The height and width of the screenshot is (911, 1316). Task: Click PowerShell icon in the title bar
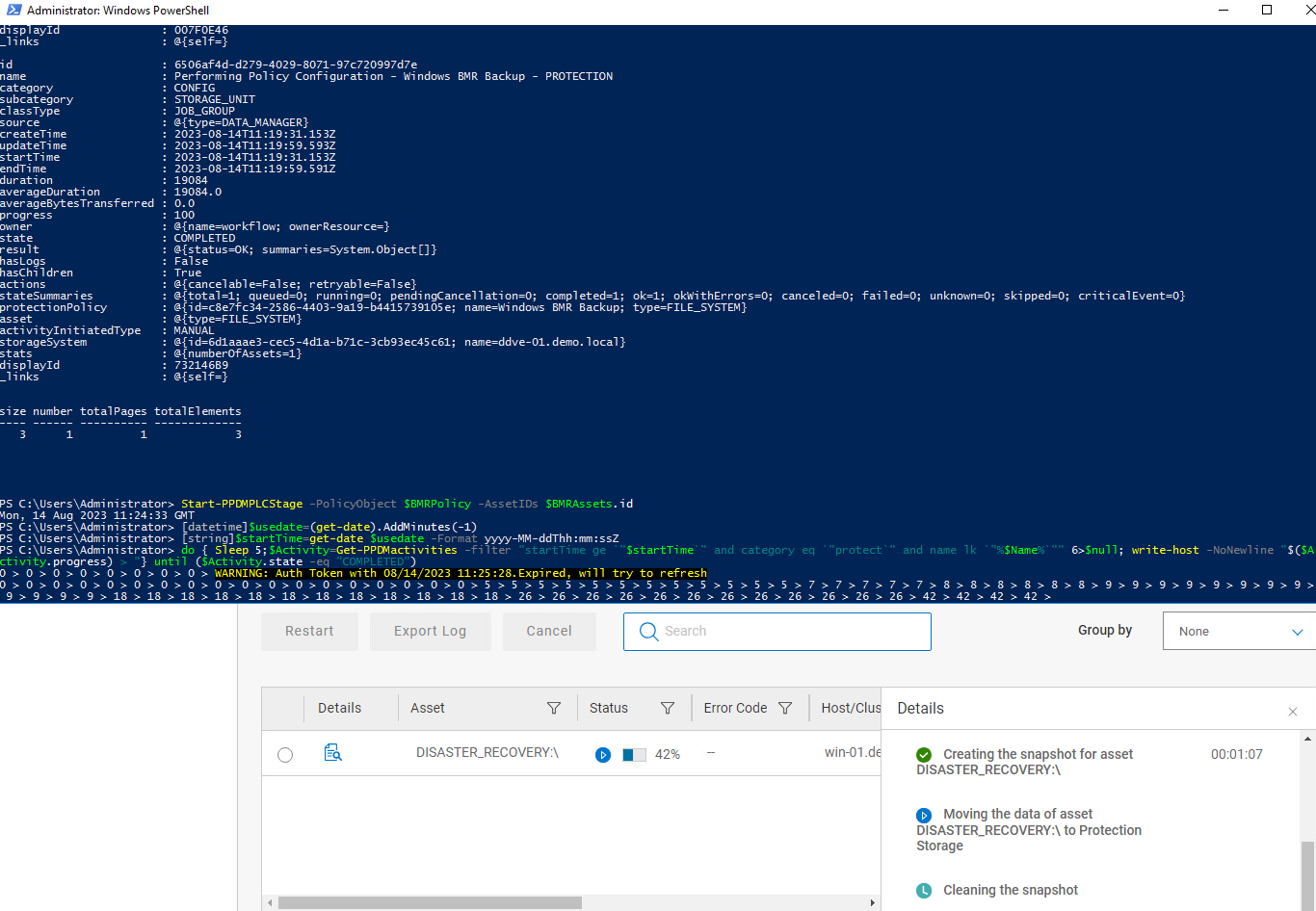13,10
